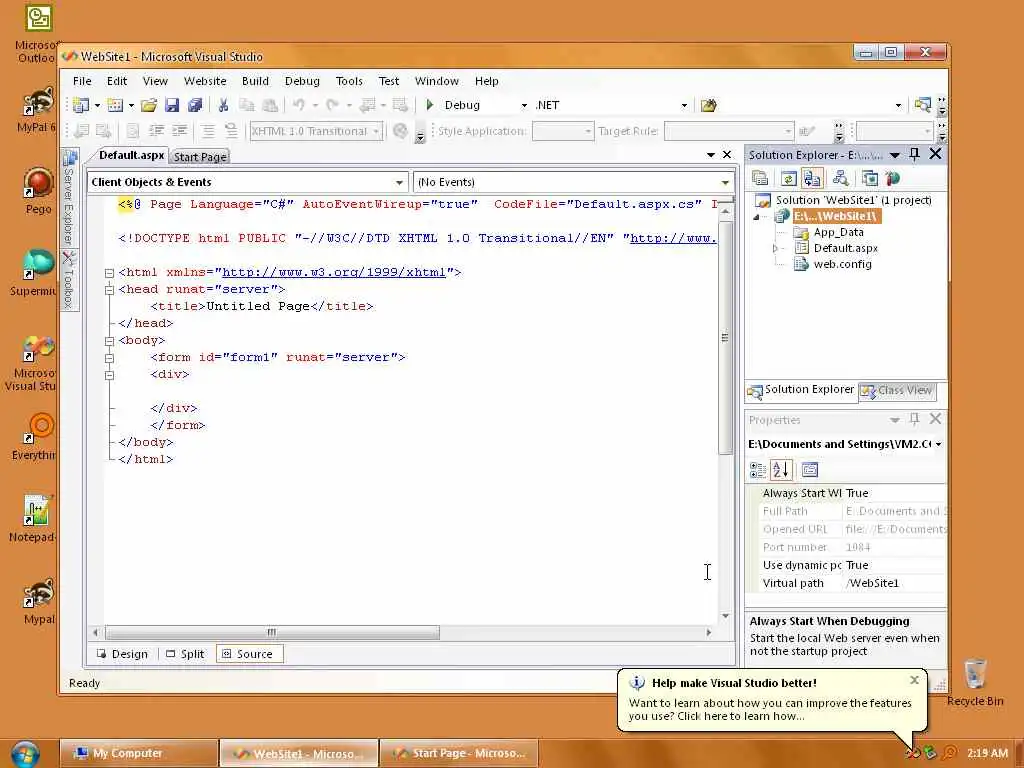Click the Outlook desktop shortcut icon
This screenshot has width=1024, height=768.
tap(38, 18)
